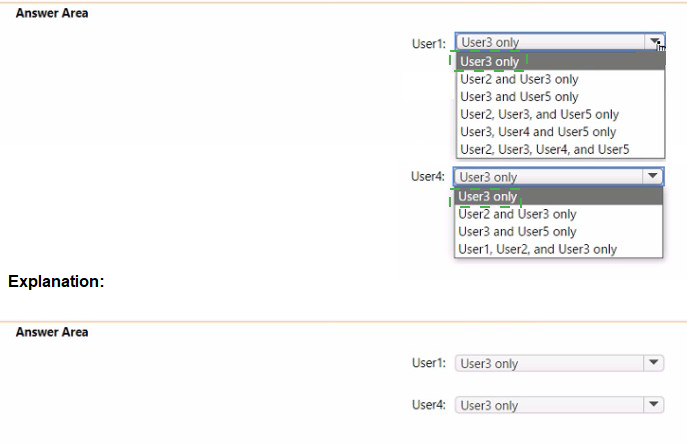Pick "User3, User4 and User5 only" option
The height and width of the screenshot is (444, 687).
point(560,132)
